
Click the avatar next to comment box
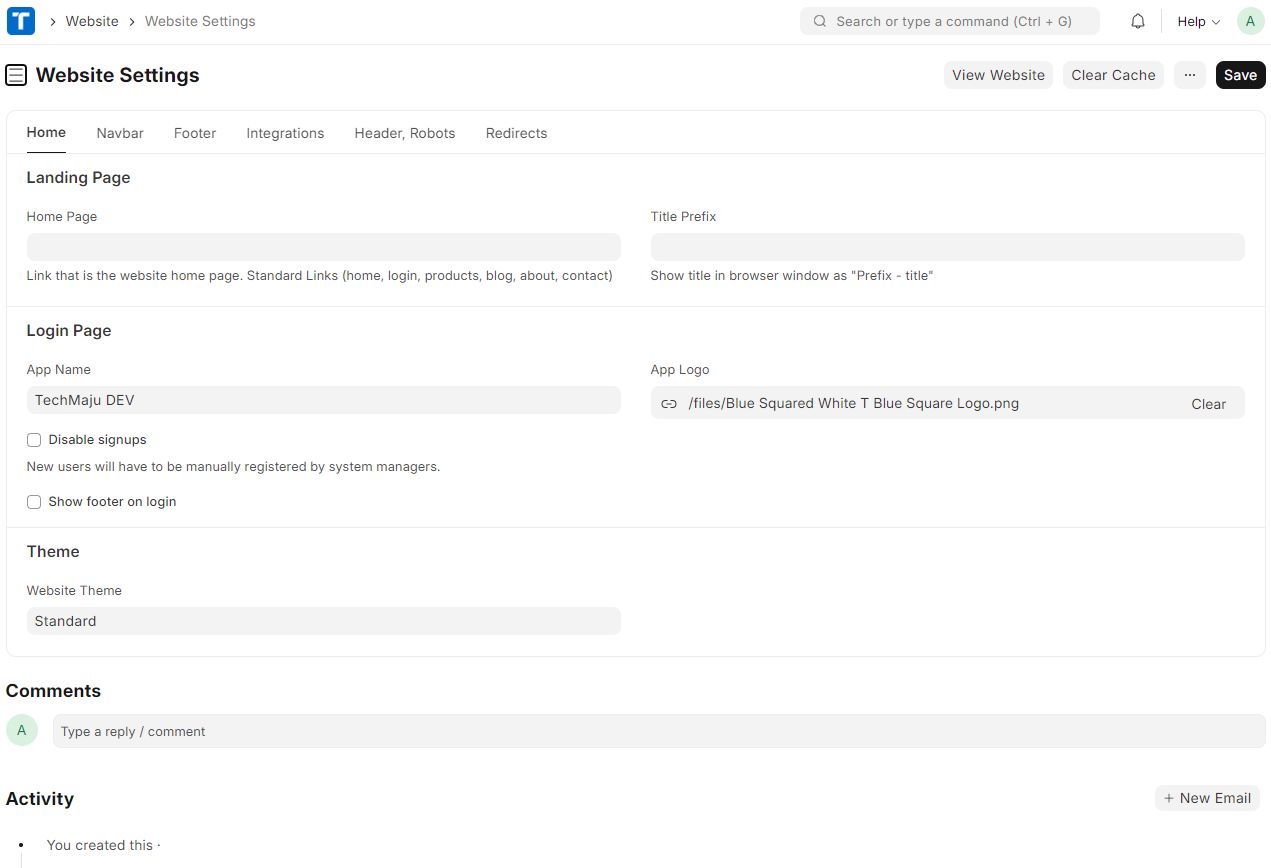pos(22,730)
